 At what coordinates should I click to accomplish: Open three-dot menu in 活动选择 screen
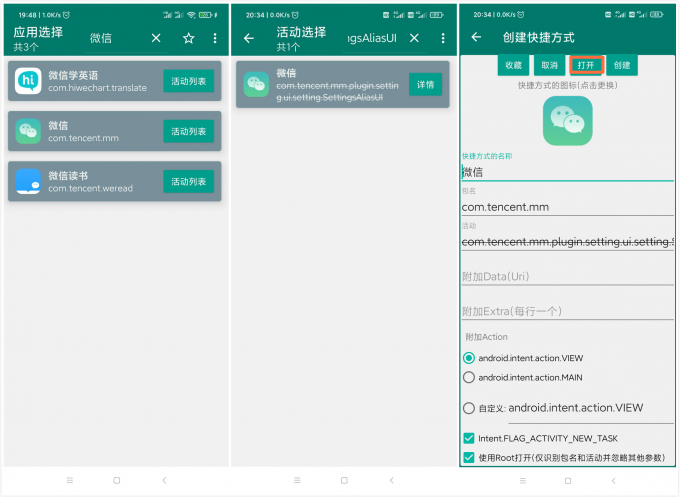point(443,38)
